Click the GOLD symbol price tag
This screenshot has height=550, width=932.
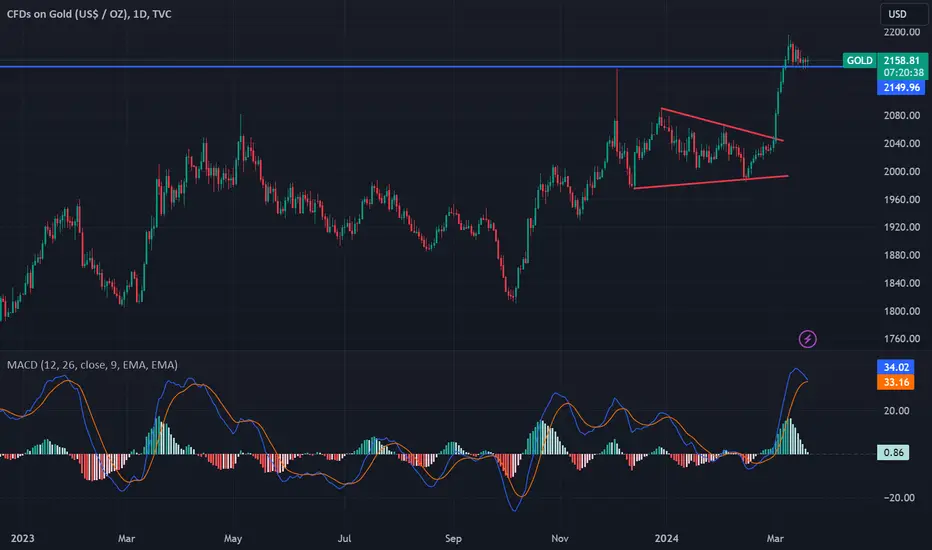[859, 60]
